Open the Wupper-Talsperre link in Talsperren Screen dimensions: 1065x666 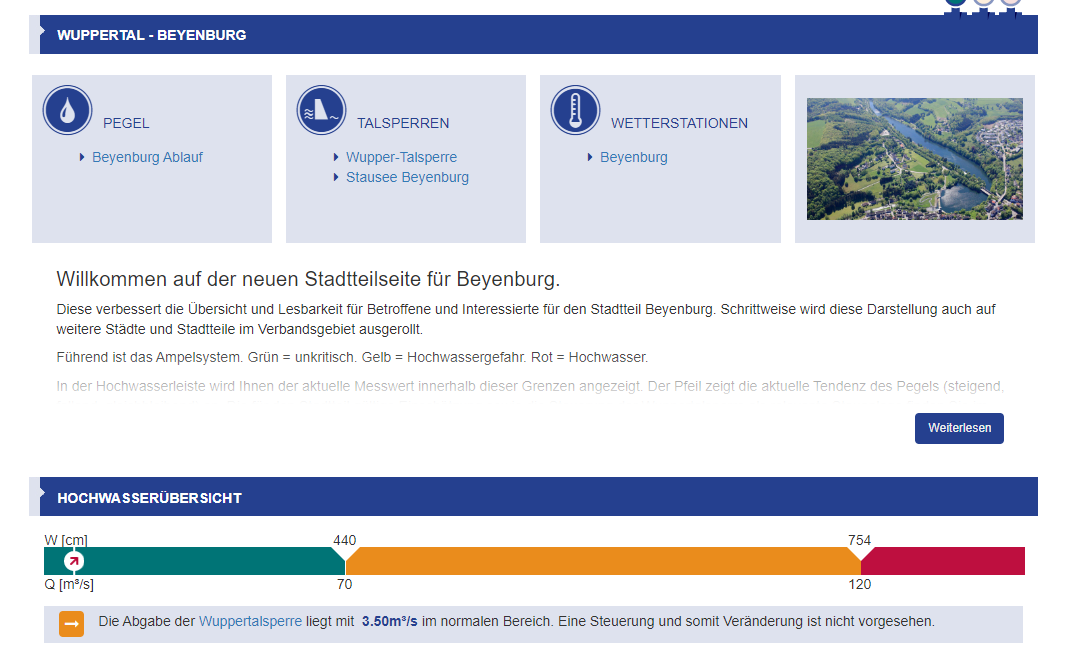point(401,157)
